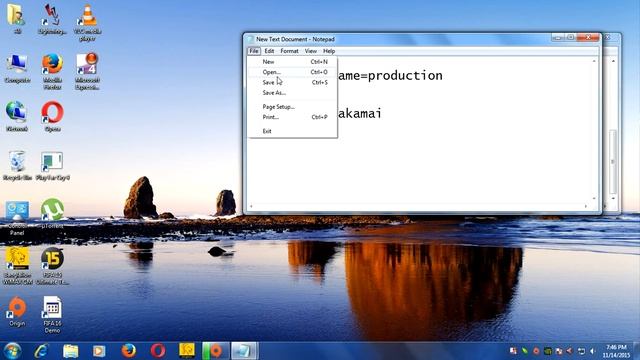640x360 pixels.
Task: Launch the Opera desktop shortcut
Action: pos(52,116)
